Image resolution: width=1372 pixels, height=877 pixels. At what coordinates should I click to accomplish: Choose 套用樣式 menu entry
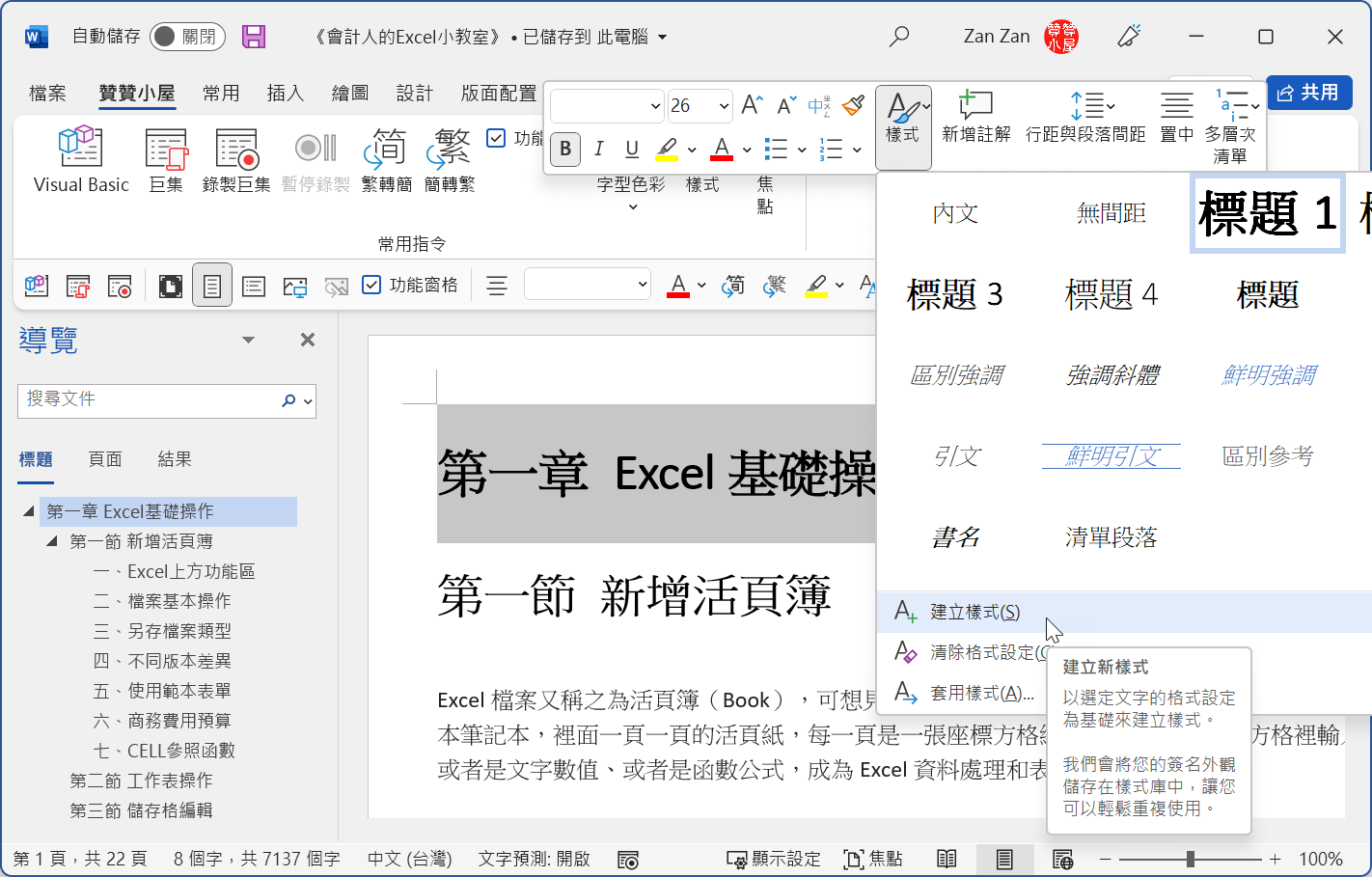tap(965, 693)
